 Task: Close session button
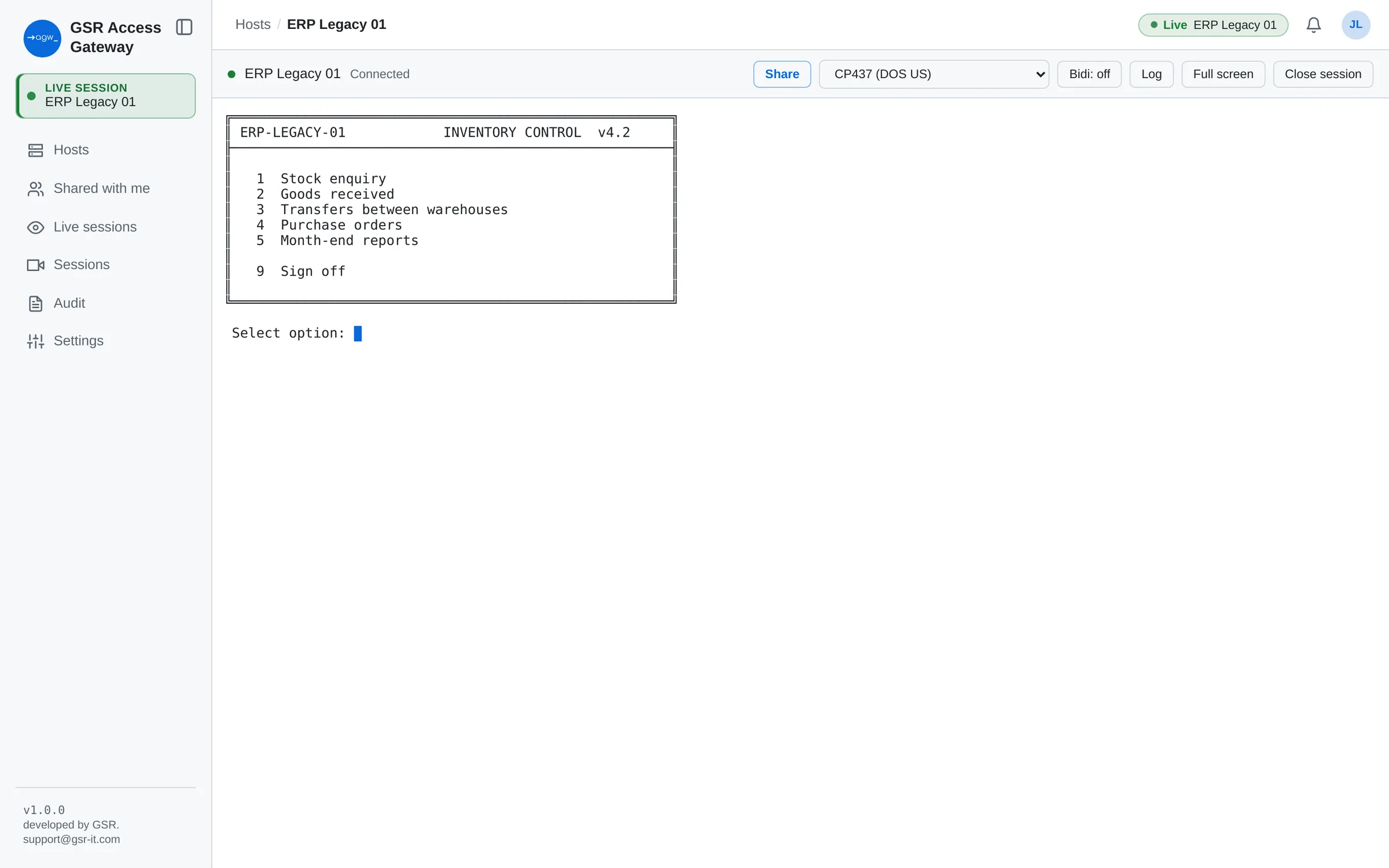[1323, 74]
